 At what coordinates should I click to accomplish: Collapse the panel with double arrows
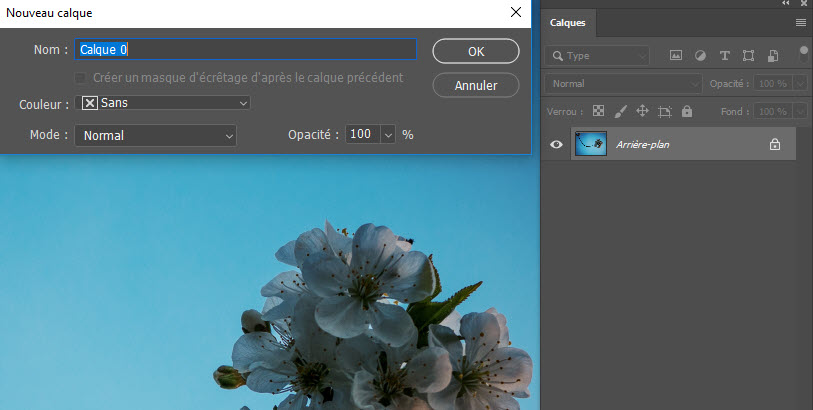point(786,3)
